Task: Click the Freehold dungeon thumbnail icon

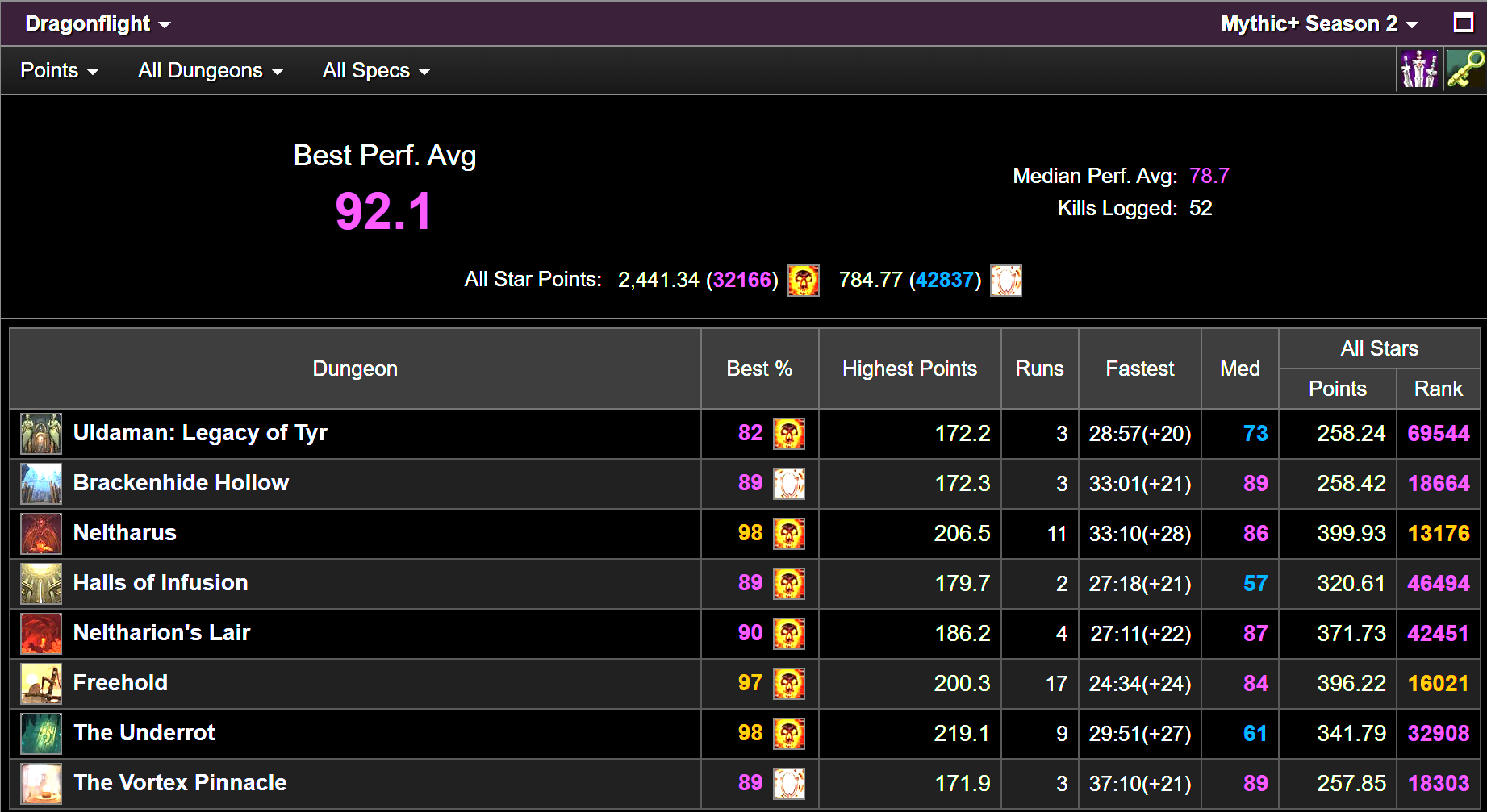Action: coord(41,684)
